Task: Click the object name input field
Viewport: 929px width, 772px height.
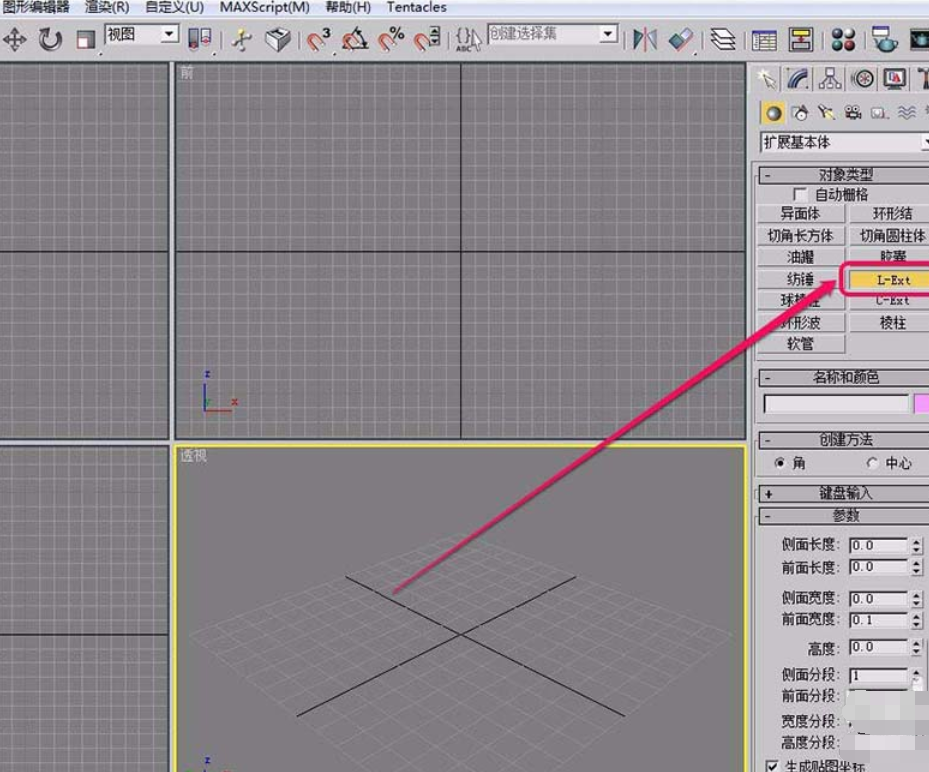Action: (x=835, y=404)
